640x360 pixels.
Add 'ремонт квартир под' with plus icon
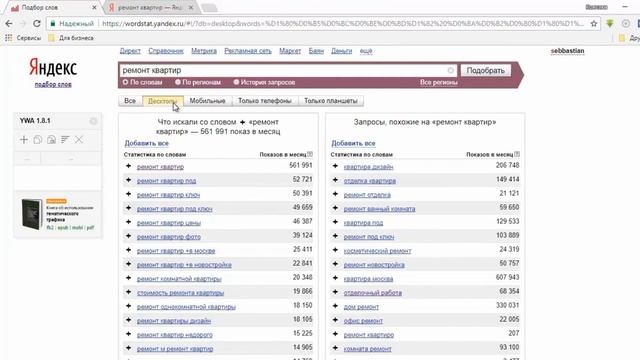[x=129, y=180]
